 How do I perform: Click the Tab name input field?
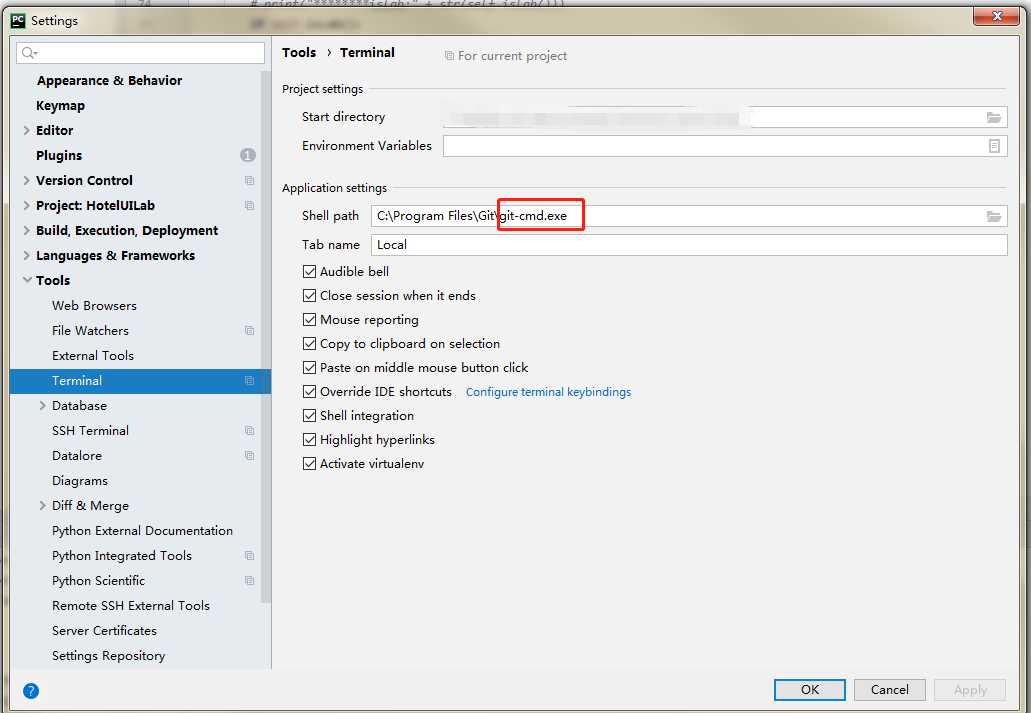pyautogui.click(x=688, y=245)
